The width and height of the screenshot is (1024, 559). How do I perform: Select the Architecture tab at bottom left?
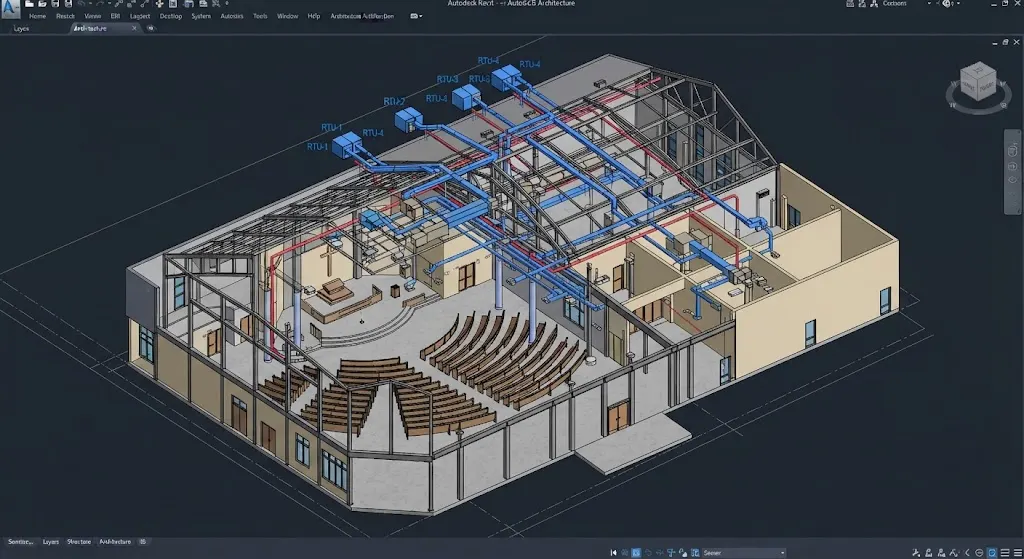115,542
